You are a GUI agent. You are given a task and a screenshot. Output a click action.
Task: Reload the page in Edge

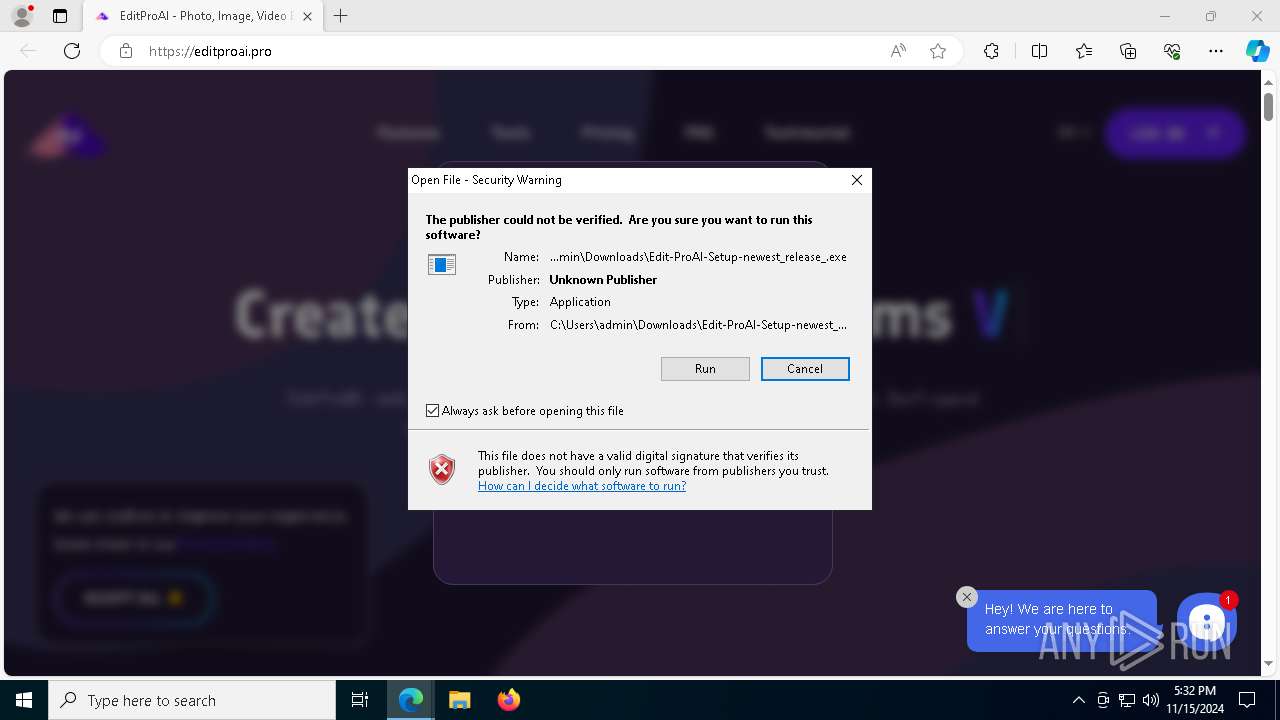tap(72, 51)
